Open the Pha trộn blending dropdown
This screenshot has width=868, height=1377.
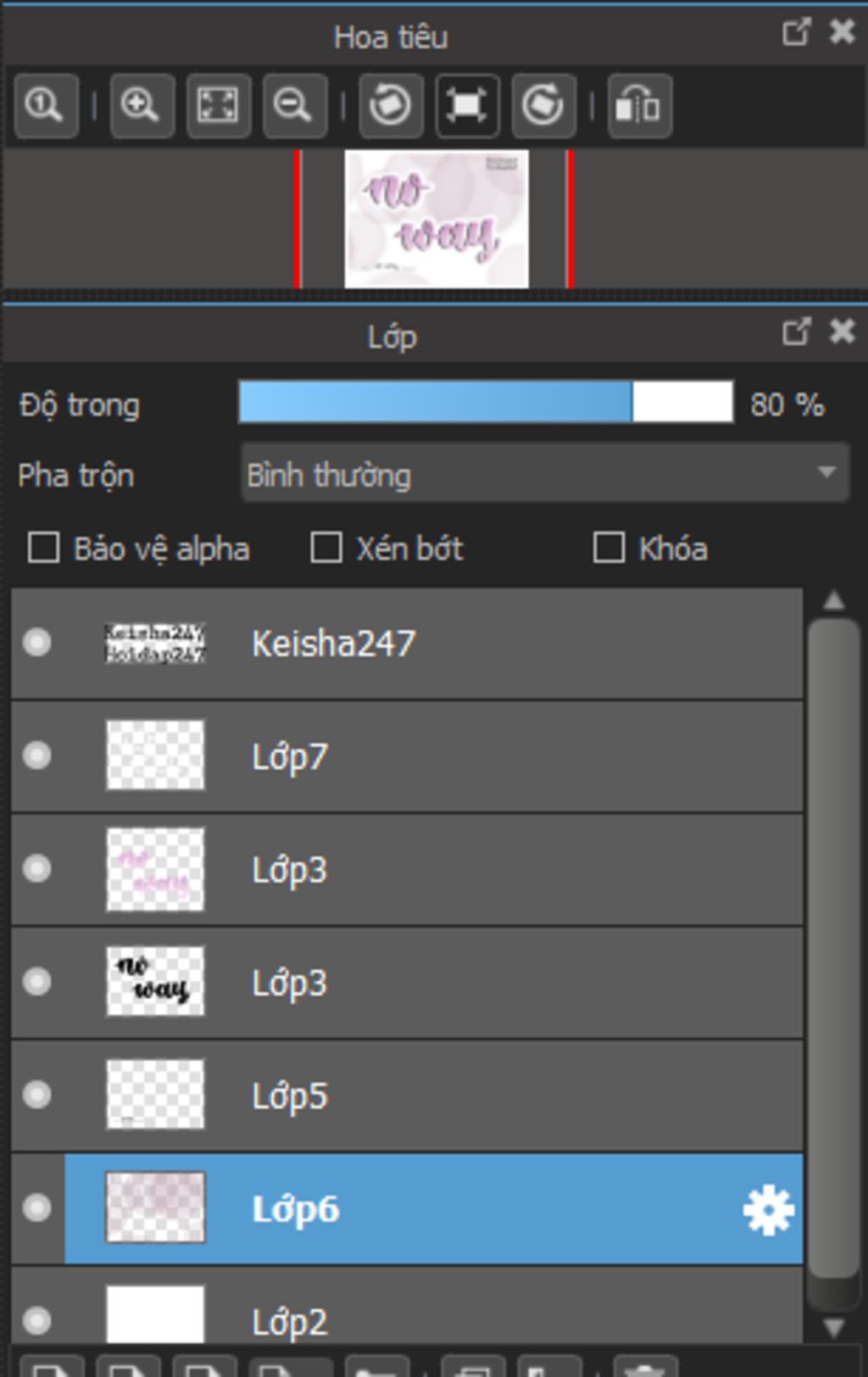pos(544,474)
